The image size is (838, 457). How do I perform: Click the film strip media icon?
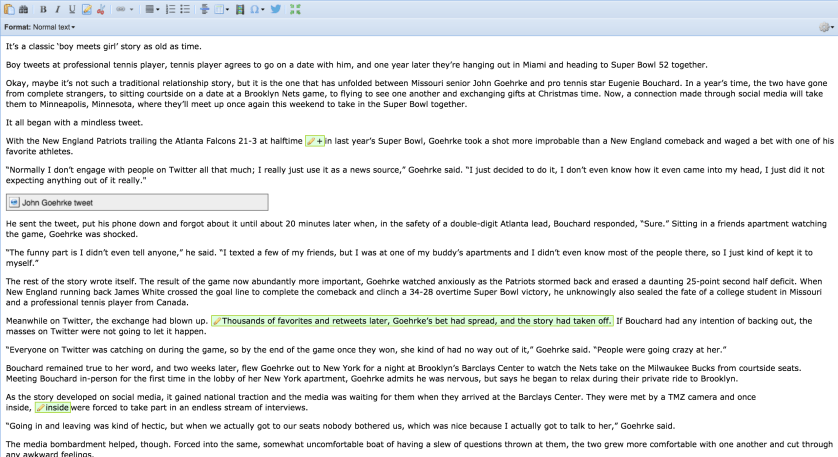(x=240, y=9)
